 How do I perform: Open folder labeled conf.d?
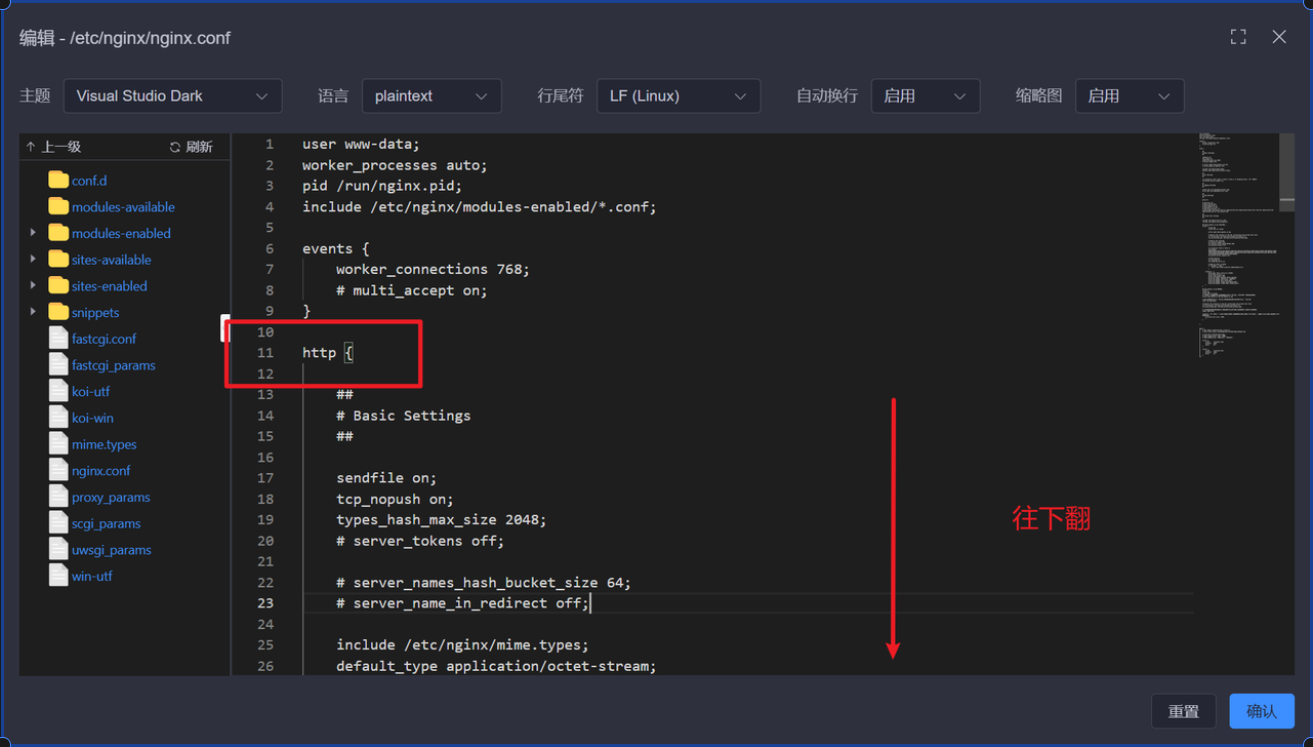(89, 180)
